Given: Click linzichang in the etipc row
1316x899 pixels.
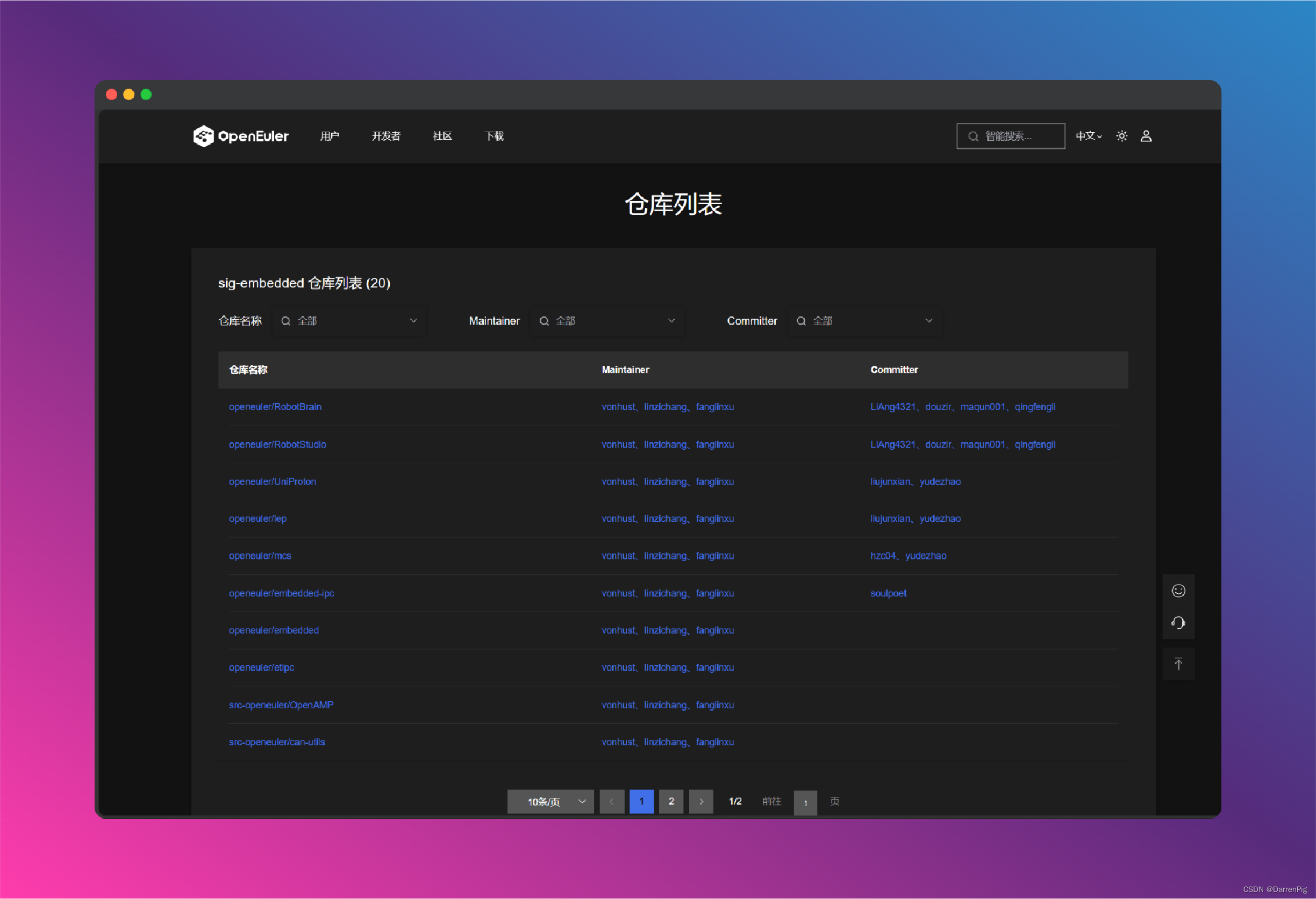Looking at the screenshot, I should [x=665, y=667].
